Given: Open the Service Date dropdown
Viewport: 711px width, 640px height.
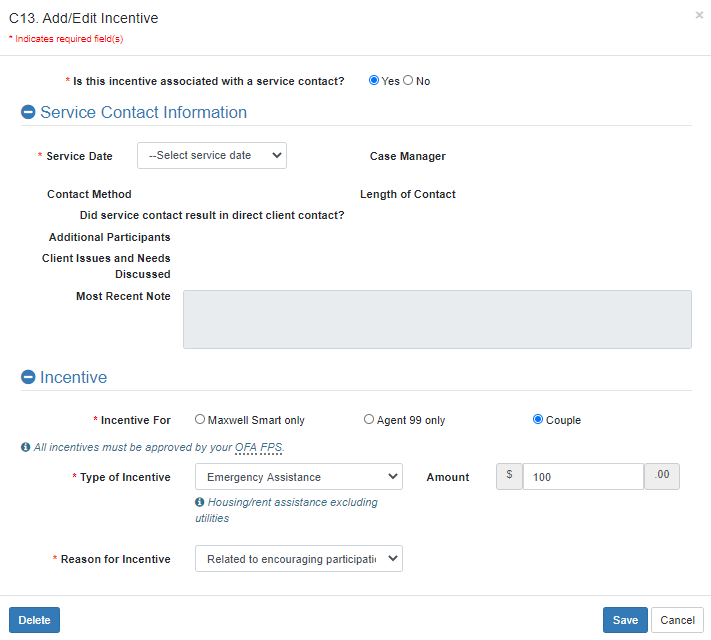Looking at the screenshot, I should click(212, 156).
